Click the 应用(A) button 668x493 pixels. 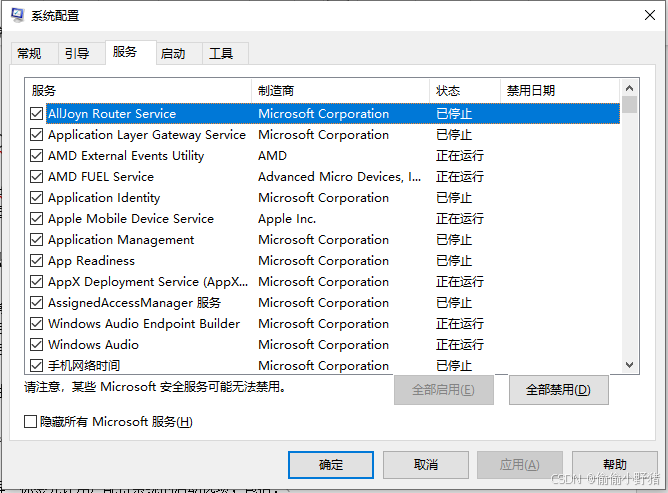(520, 465)
